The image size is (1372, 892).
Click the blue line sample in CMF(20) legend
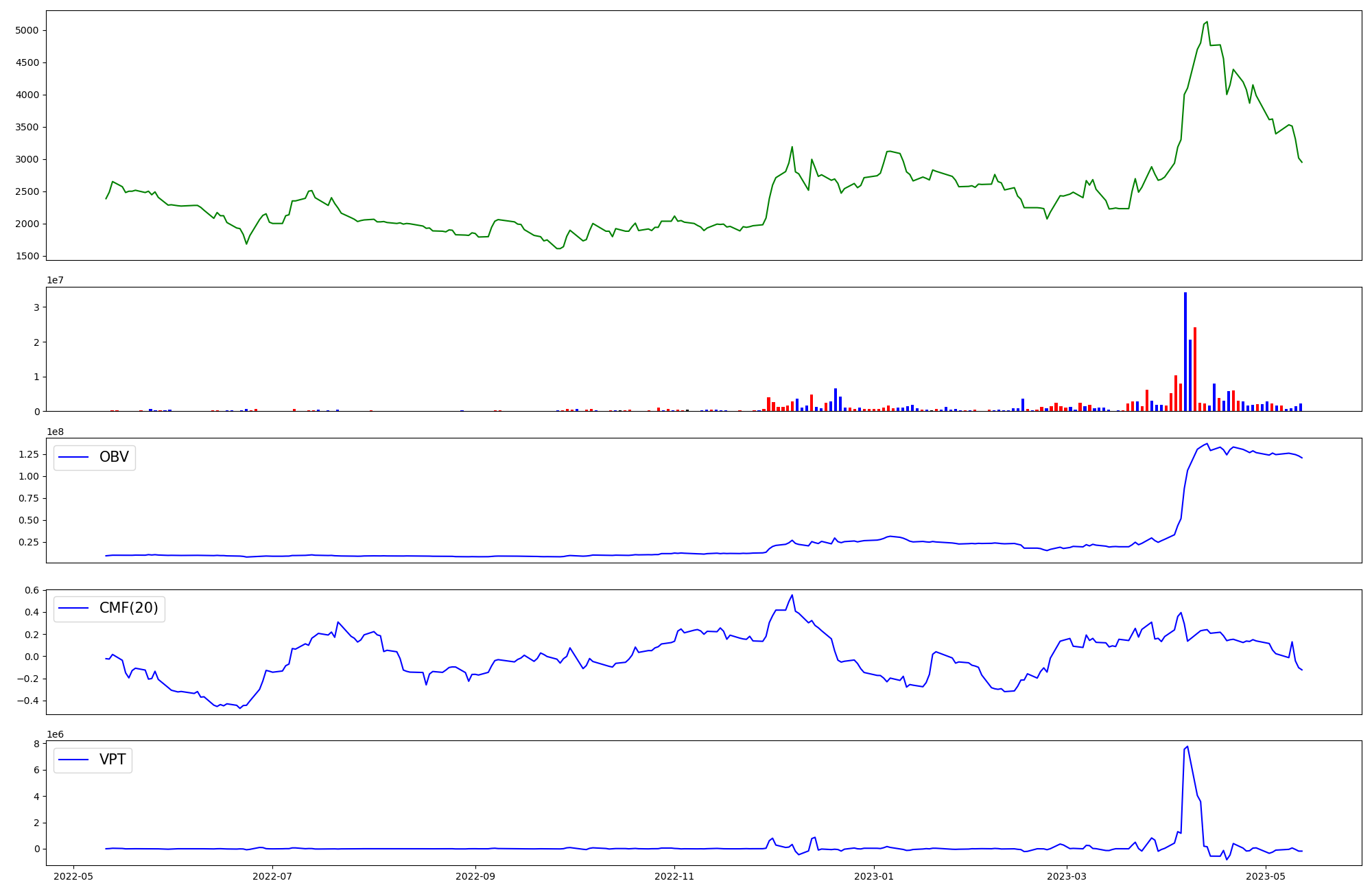pos(74,609)
